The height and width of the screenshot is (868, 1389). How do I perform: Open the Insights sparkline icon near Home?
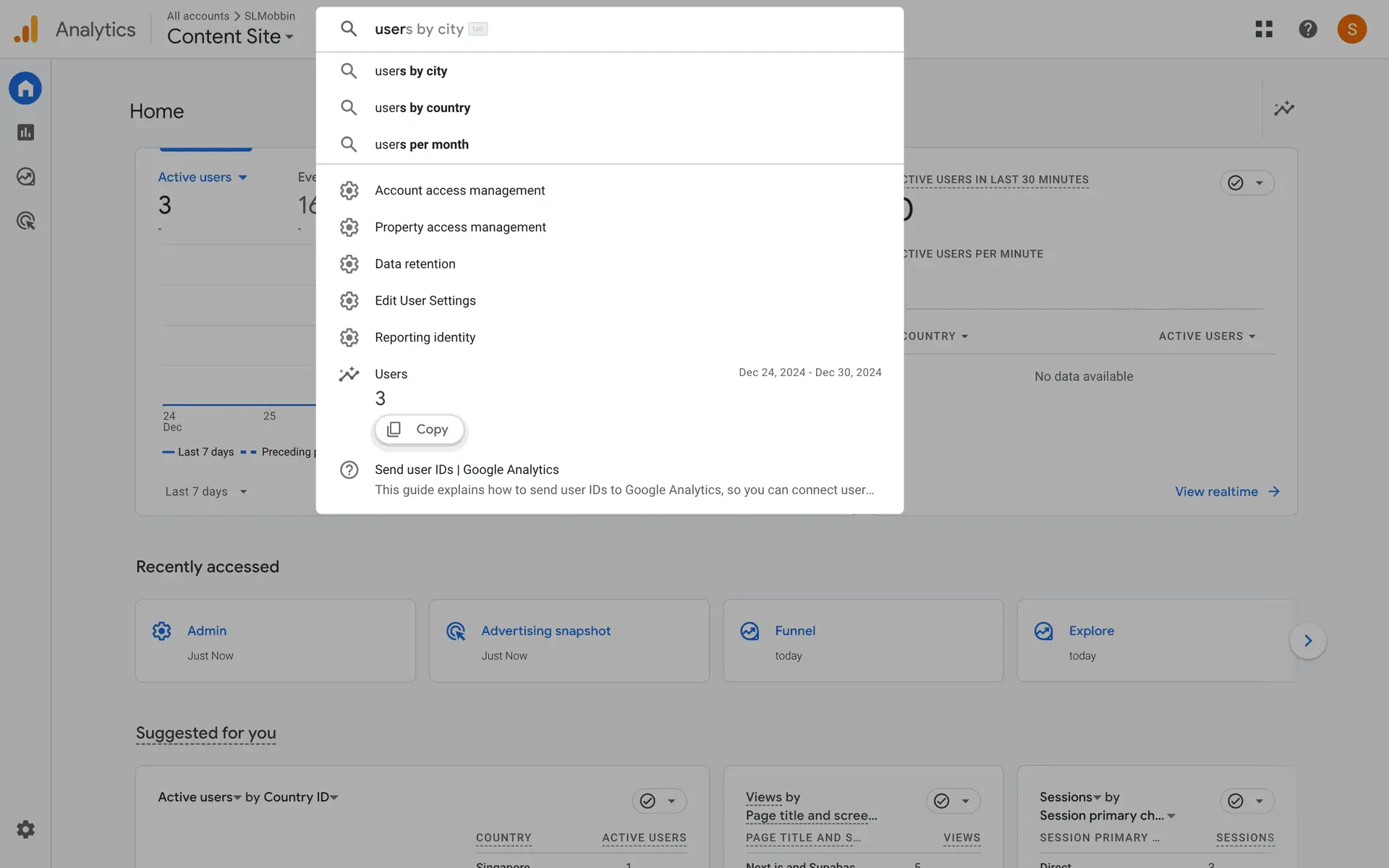coord(1283,109)
